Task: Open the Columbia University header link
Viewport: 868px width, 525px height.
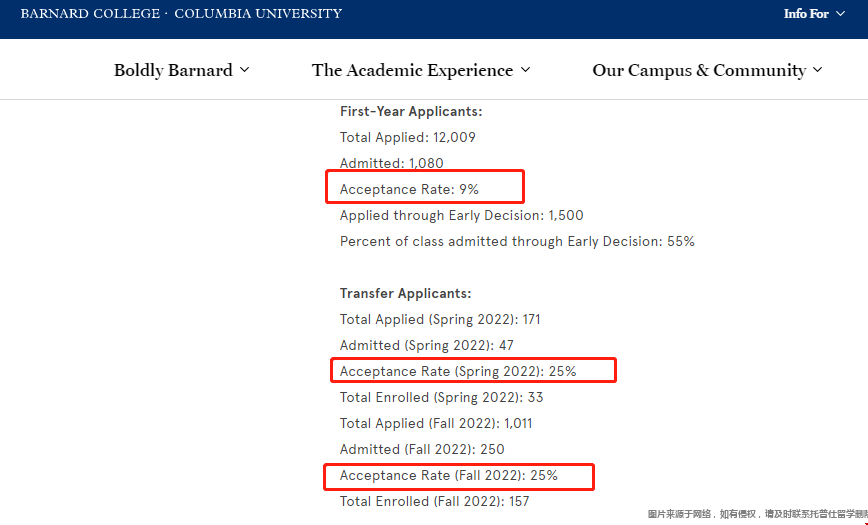Action: pyautogui.click(x=258, y=14)
